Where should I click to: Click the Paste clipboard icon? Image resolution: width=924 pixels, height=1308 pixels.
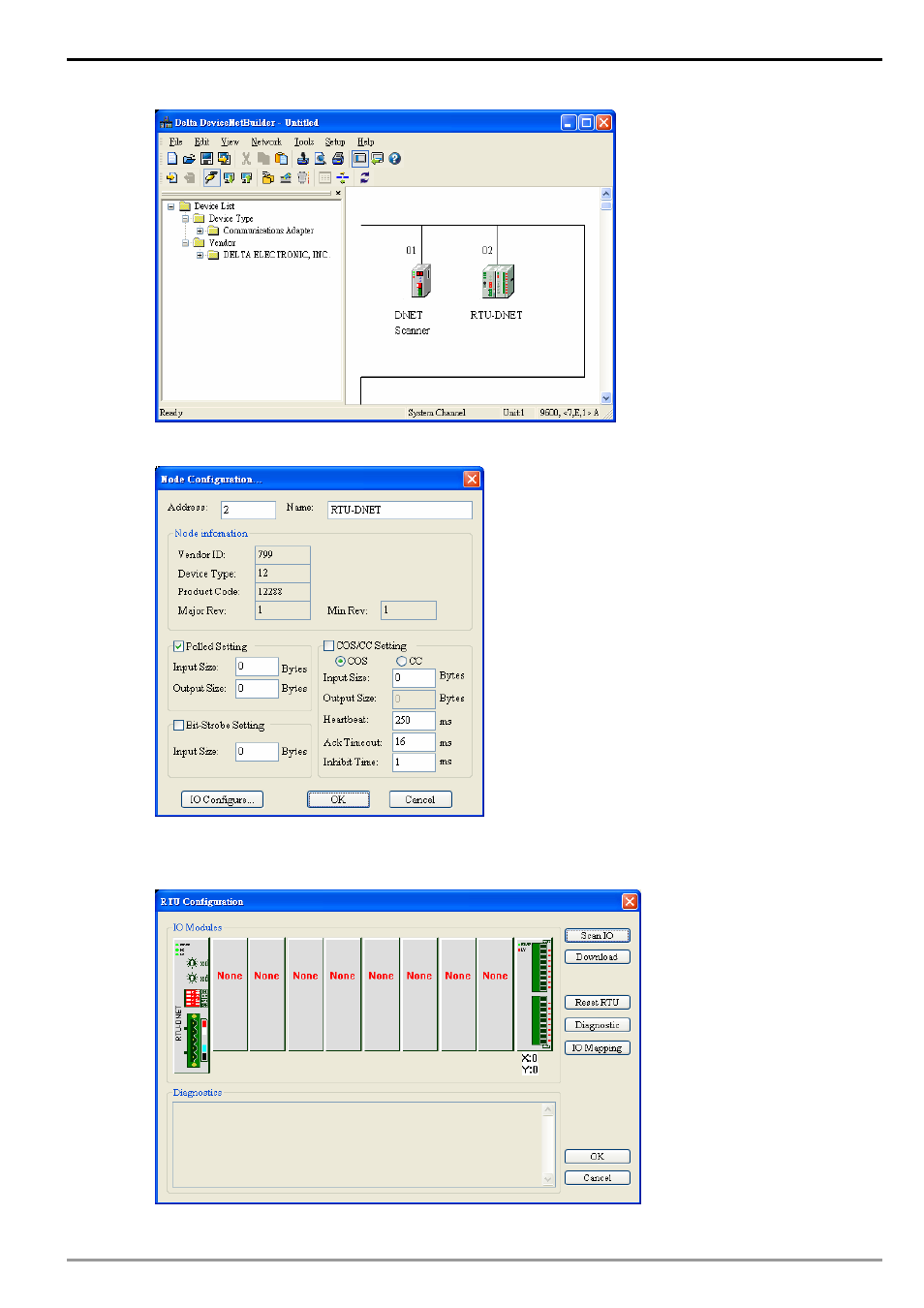[281, 159]
